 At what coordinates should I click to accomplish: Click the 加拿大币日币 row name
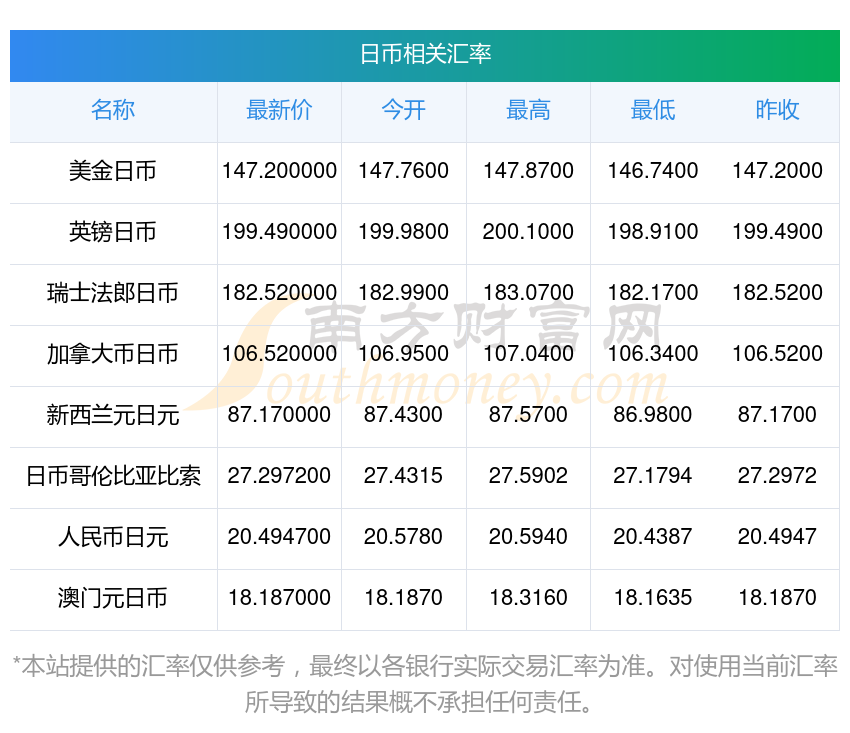(x=113, y=354)
